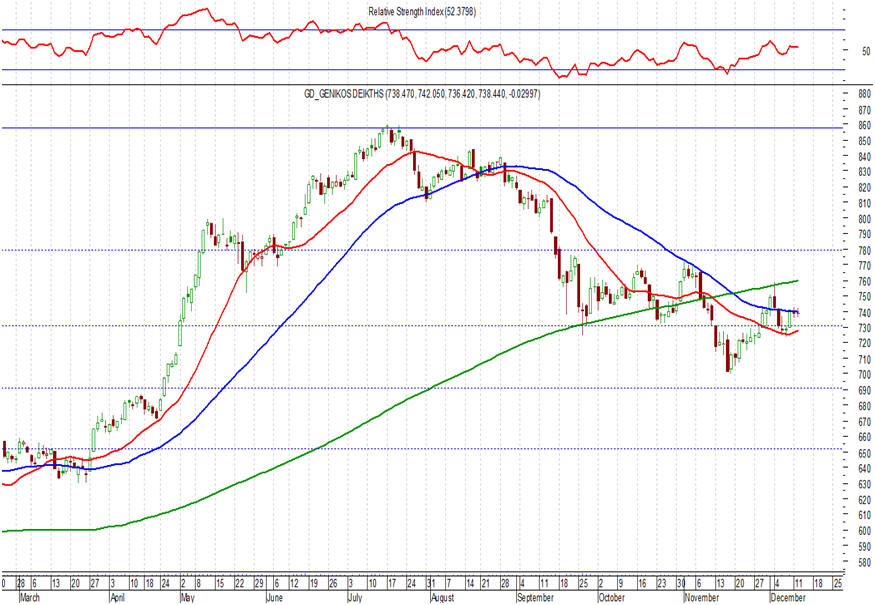Click the Relative Strength Index (52.3798) title

(422, 11)
